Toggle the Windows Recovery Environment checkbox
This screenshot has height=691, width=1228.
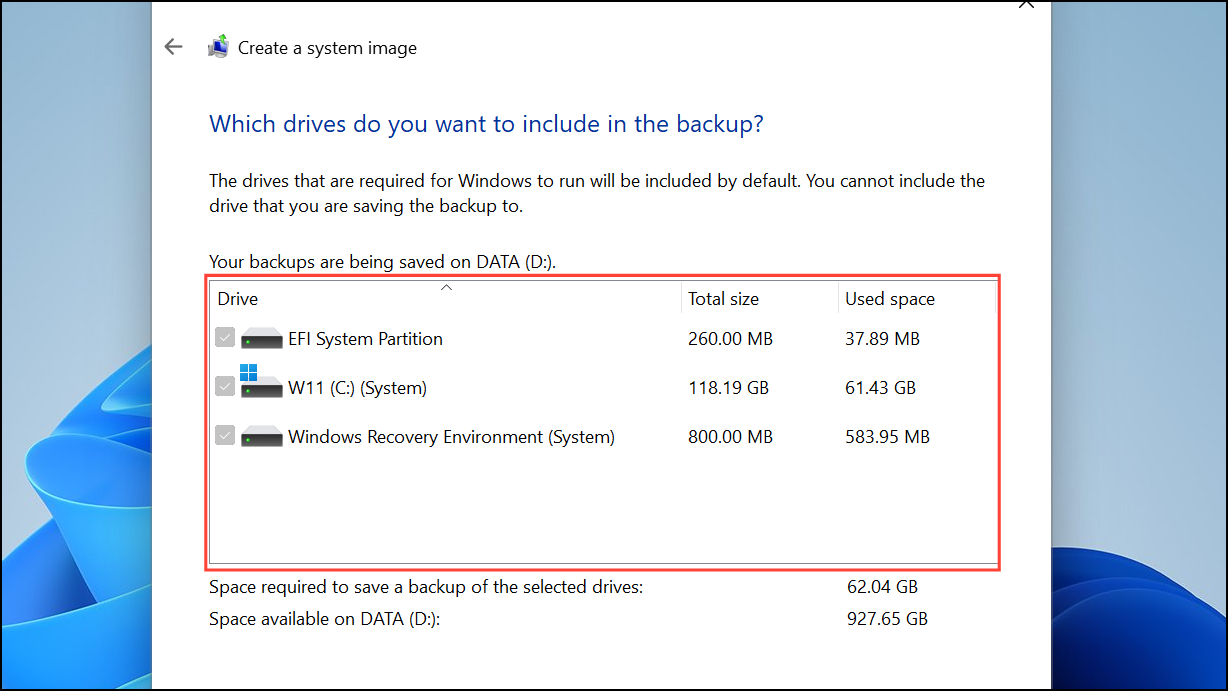point(225,436)
